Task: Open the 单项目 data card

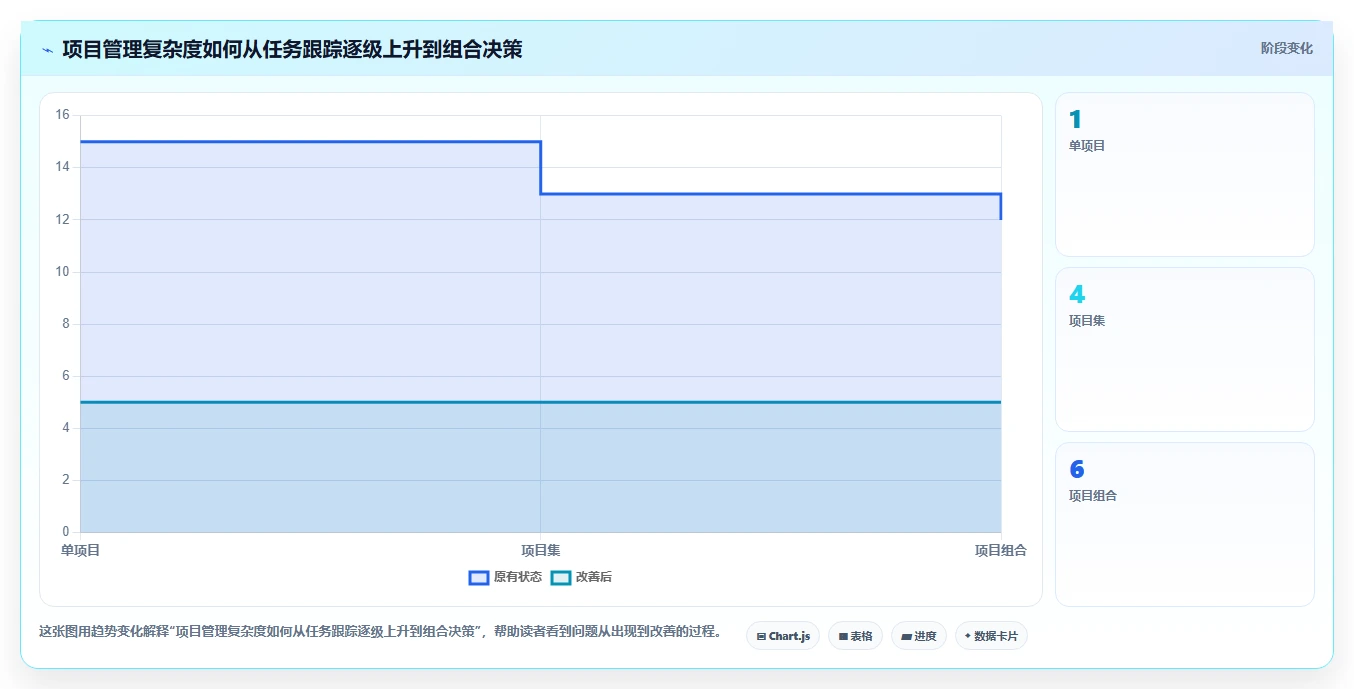Action: 1184,174
